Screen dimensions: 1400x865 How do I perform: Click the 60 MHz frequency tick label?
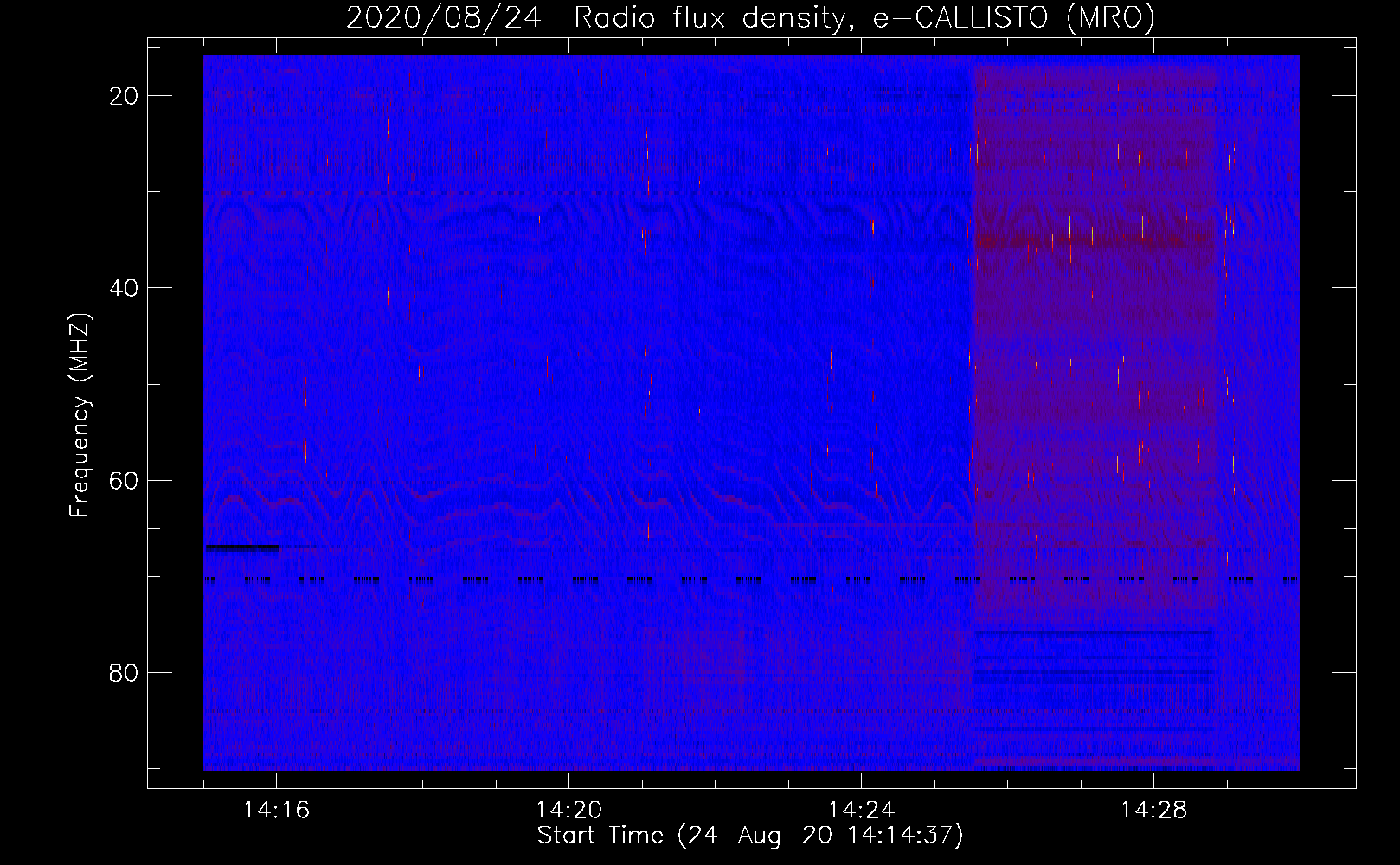[x=124, y=480]
